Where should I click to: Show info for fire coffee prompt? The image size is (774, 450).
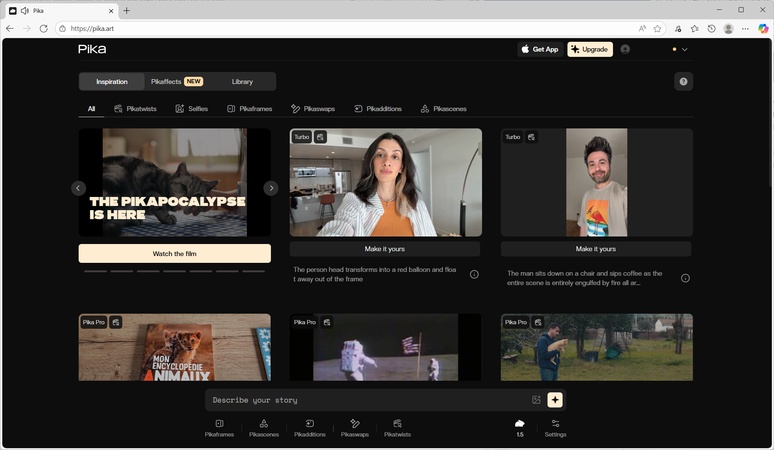(x=685, y=278)
